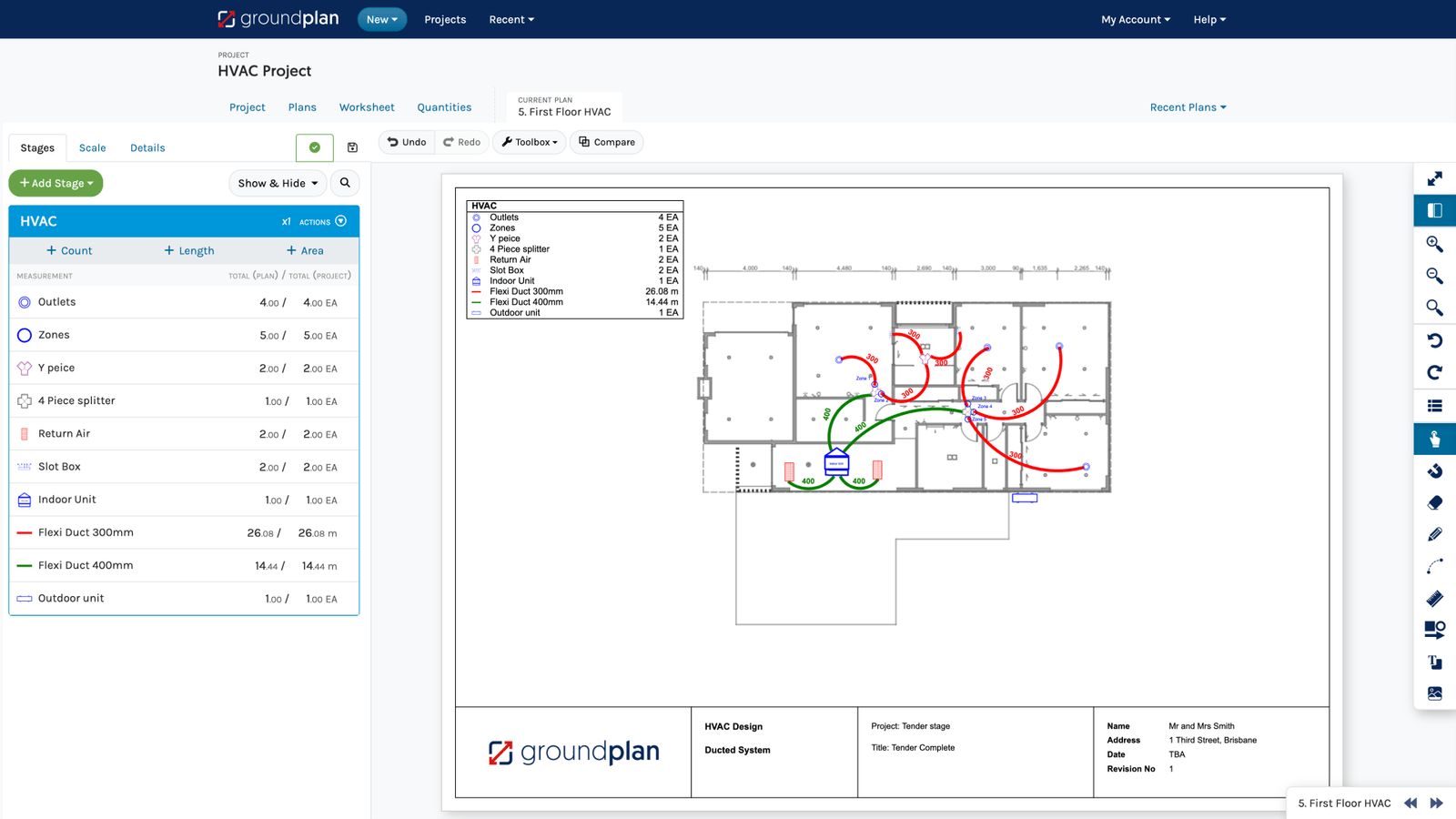This screenshot has height=819, width=1456.
Task: Pick the Eraser tool from the right toolbar
Action: [1434, 500]
